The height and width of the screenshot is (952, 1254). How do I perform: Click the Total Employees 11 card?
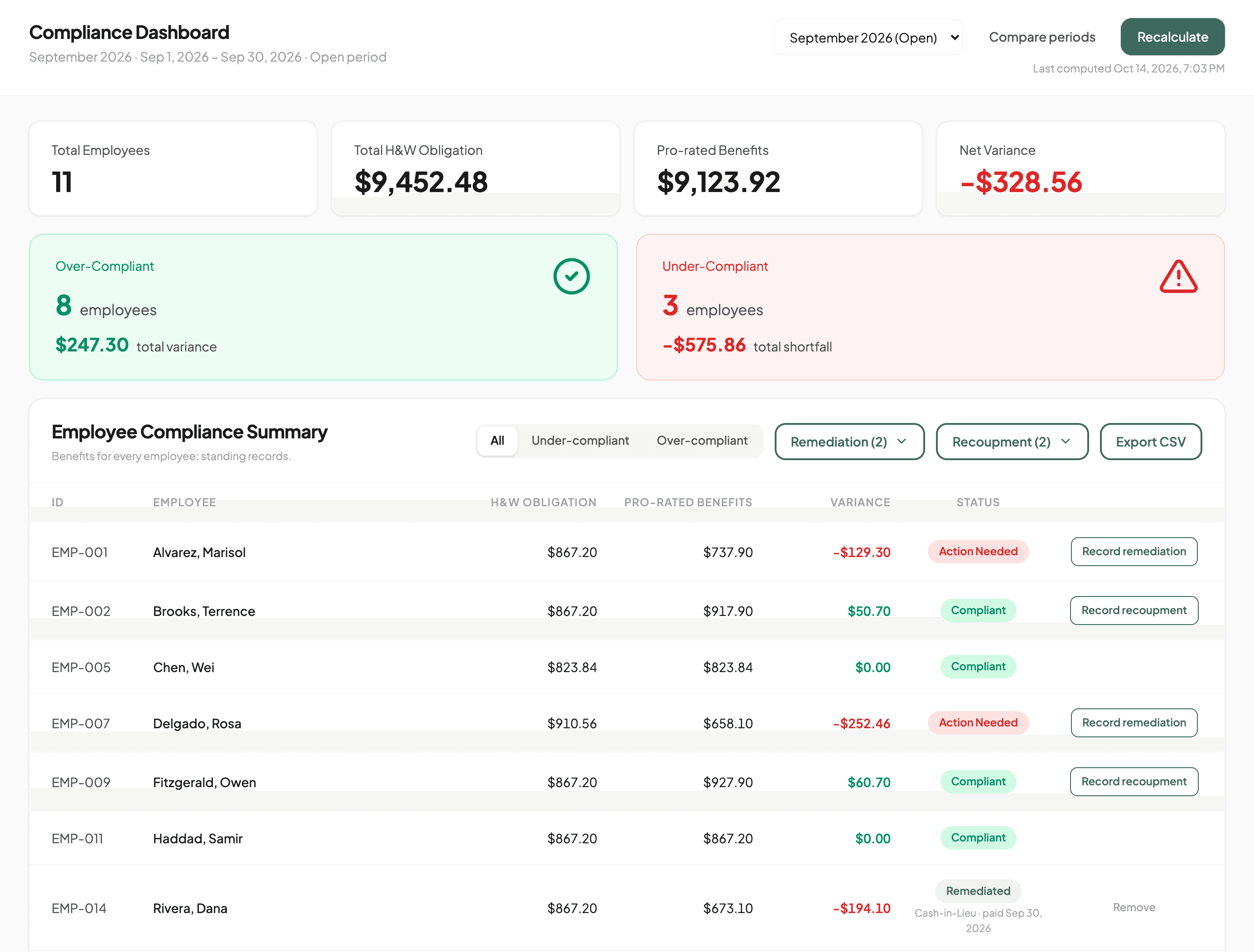tap(173, 168)
